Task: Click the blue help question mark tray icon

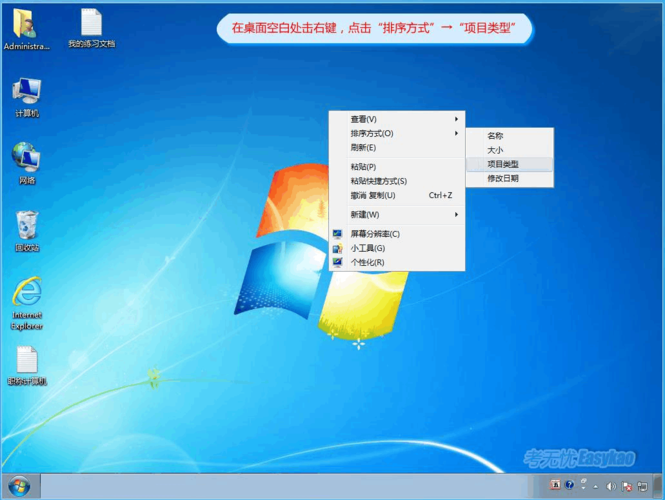Action: [570, 485]
